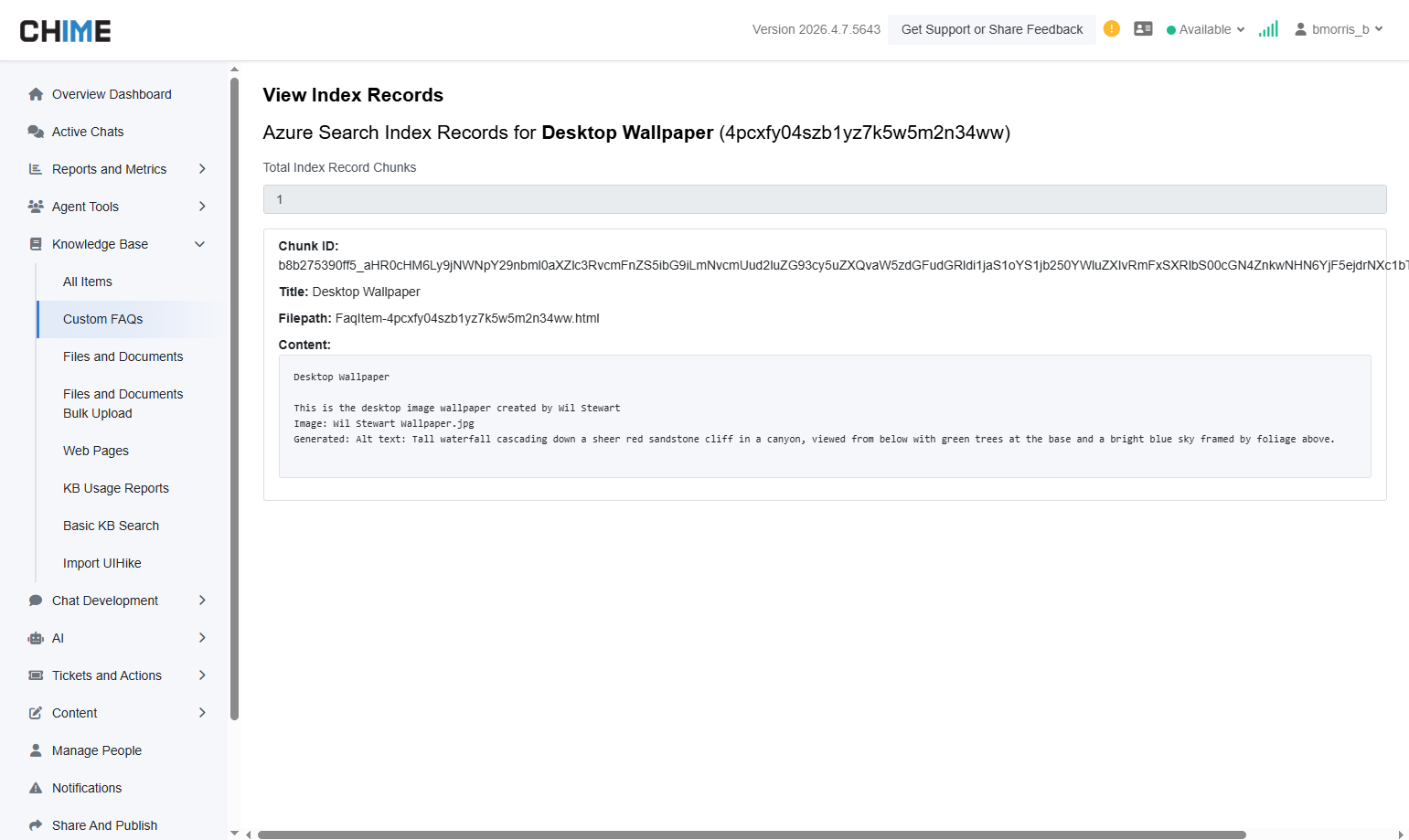Screen dimensions: 1409x840
Task: Click the Tickets and Actions icon
Action: tap(35, 675)
